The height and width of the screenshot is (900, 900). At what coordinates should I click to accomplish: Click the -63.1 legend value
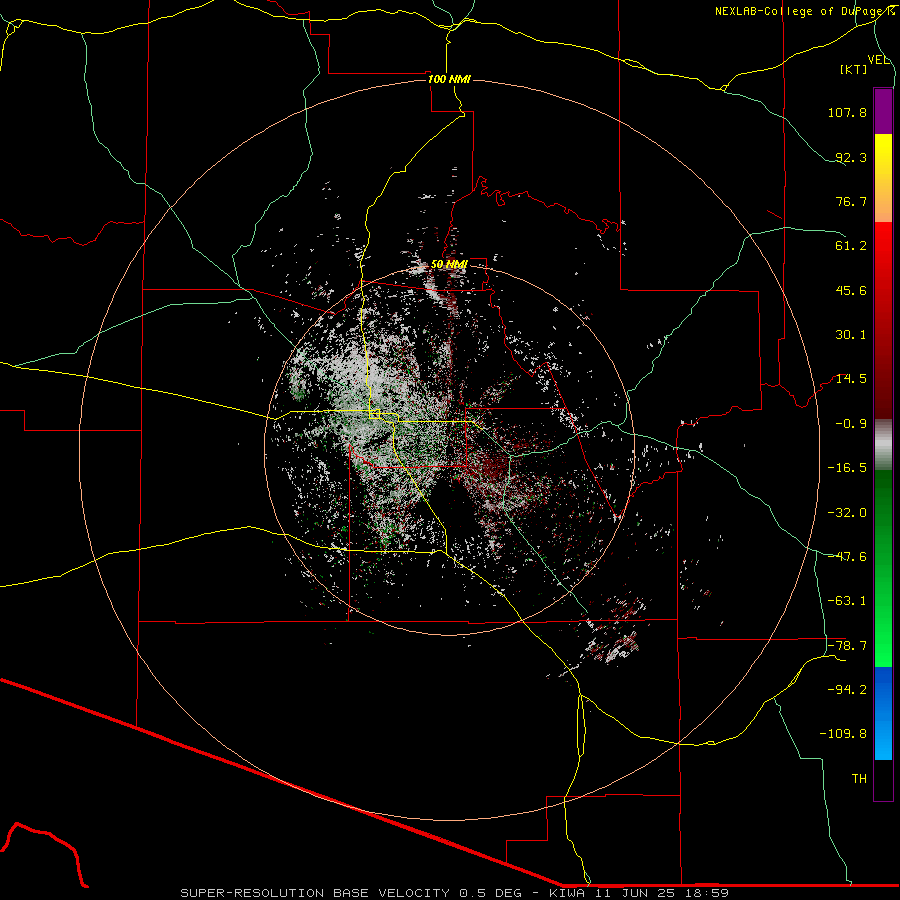(x=847, y=601)
